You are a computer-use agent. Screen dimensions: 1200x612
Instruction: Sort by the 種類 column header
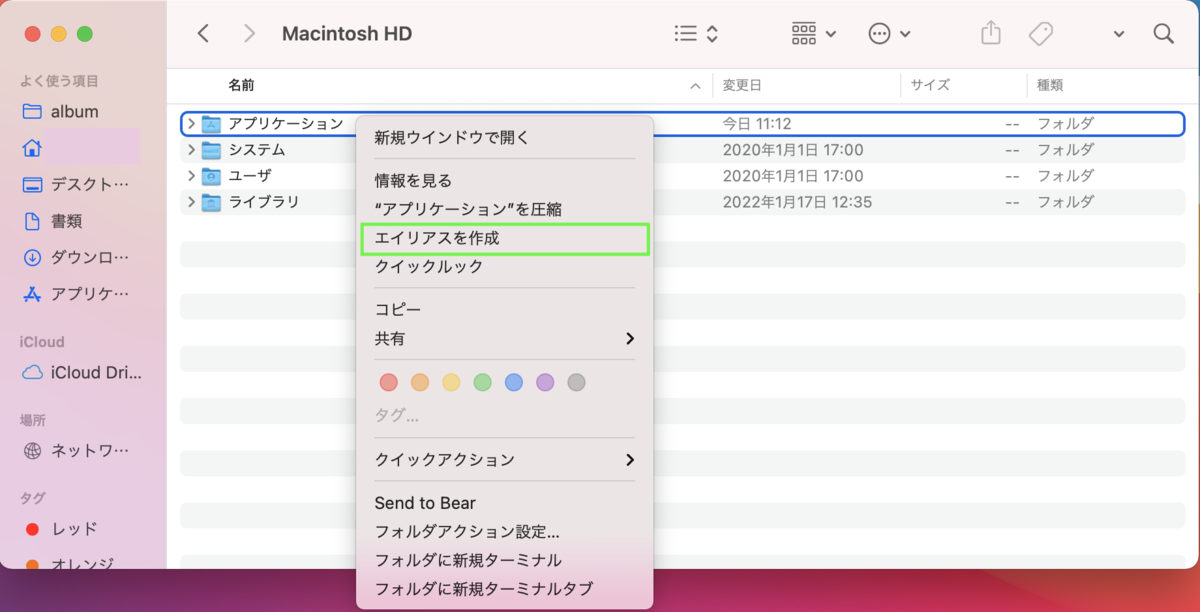[1050, 86]
